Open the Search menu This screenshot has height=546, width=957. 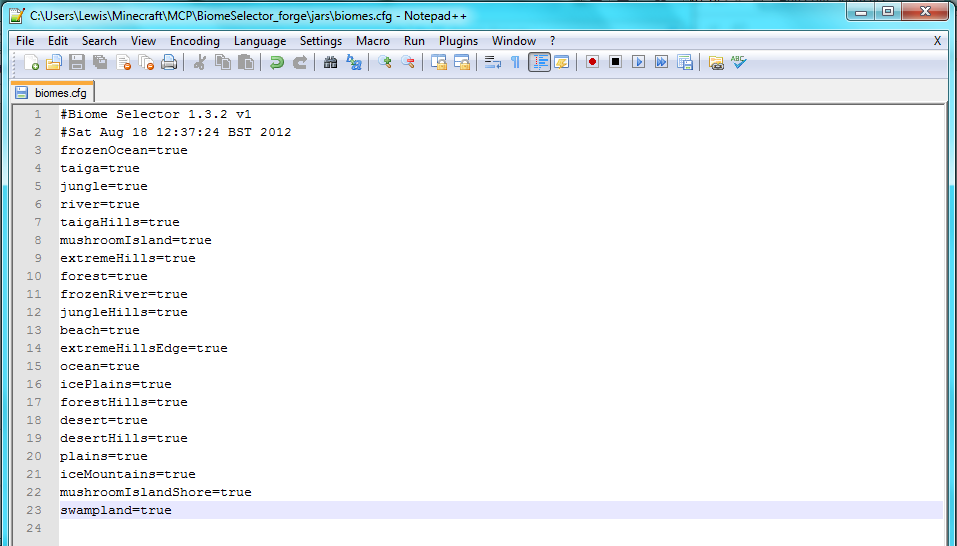[99, 41]
